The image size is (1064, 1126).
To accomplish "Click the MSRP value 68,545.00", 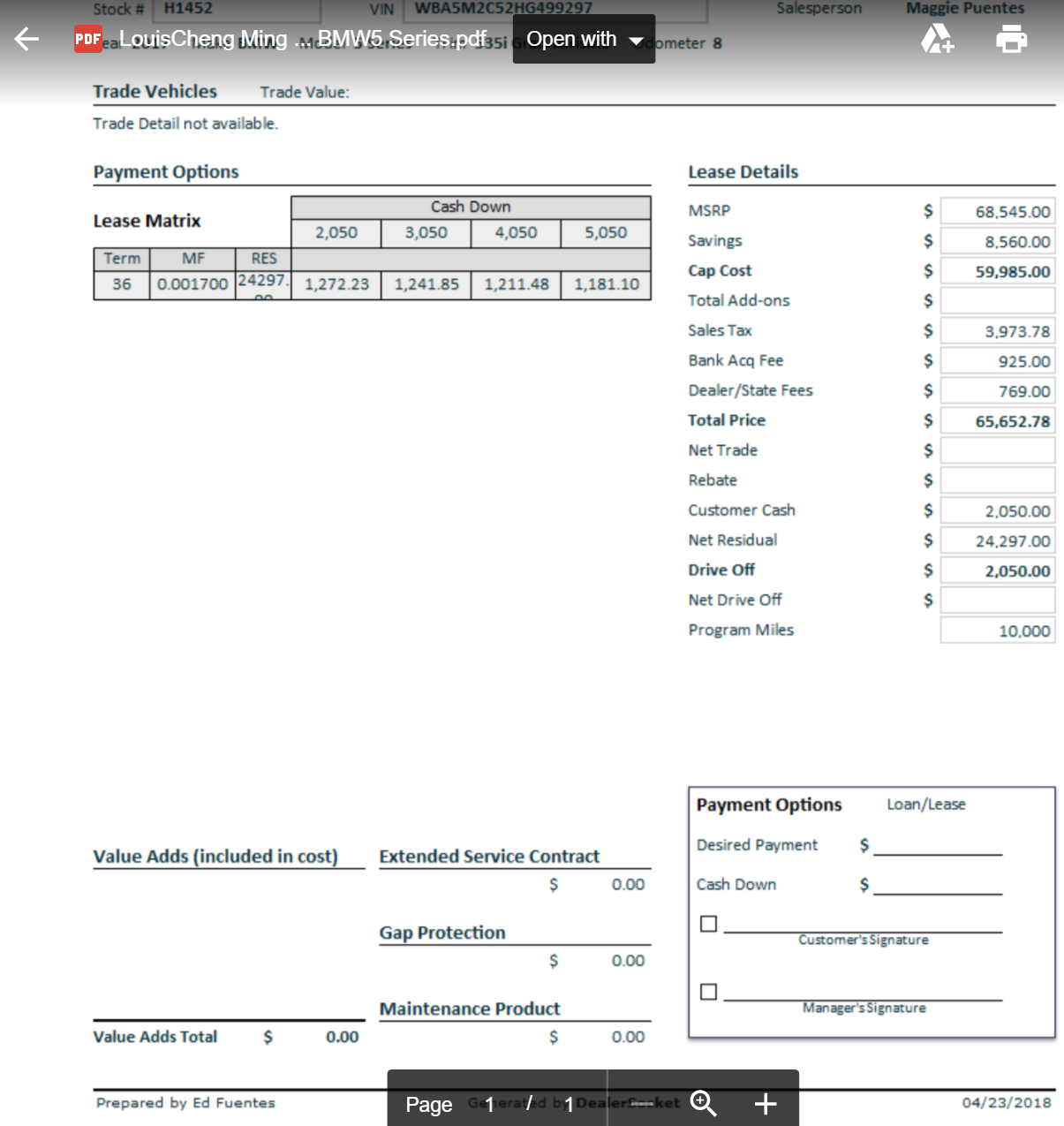I will pos(998,212).
